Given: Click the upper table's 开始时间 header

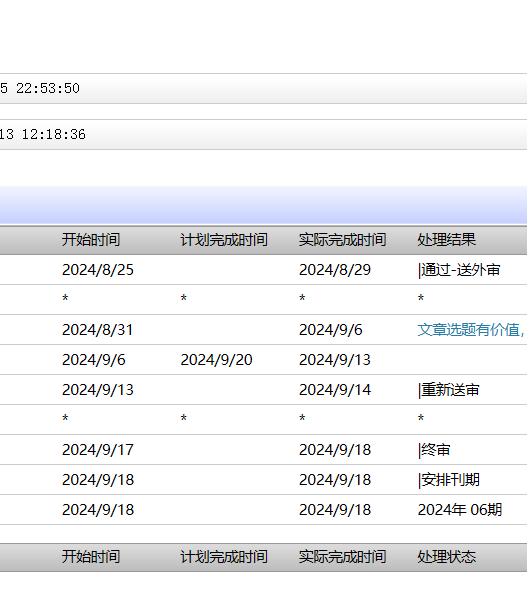Looking at the screenshot, I should [91, 240].
